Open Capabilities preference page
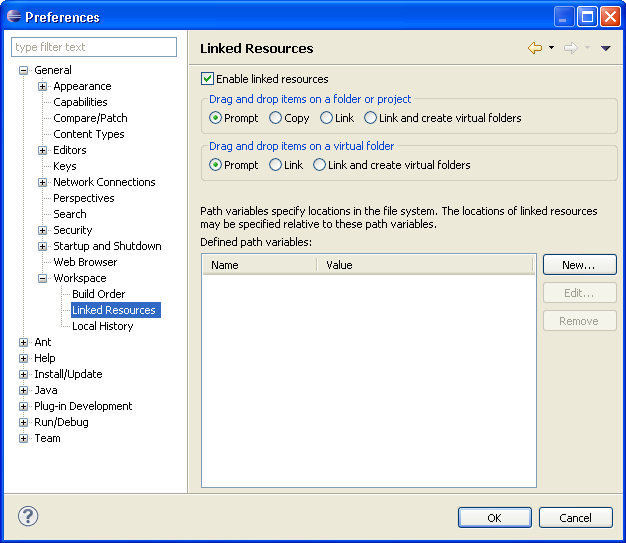 (80, 102)
